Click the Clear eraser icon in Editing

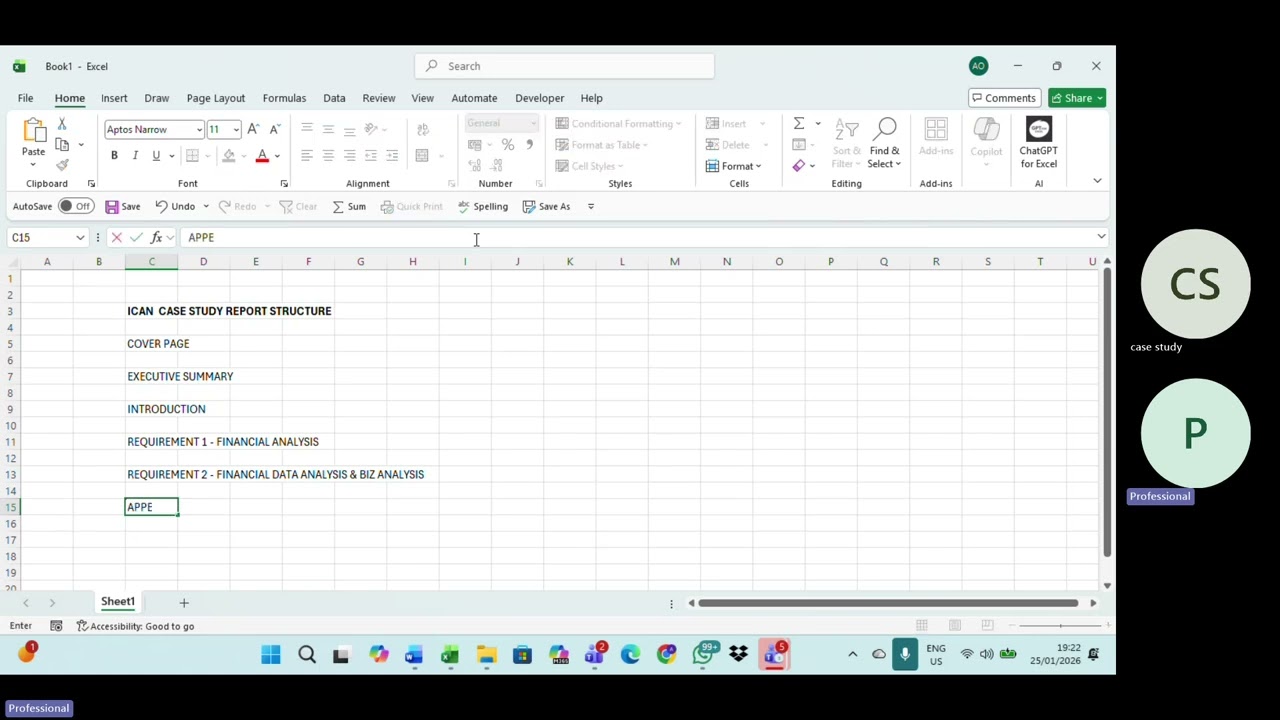coord(799,166)
